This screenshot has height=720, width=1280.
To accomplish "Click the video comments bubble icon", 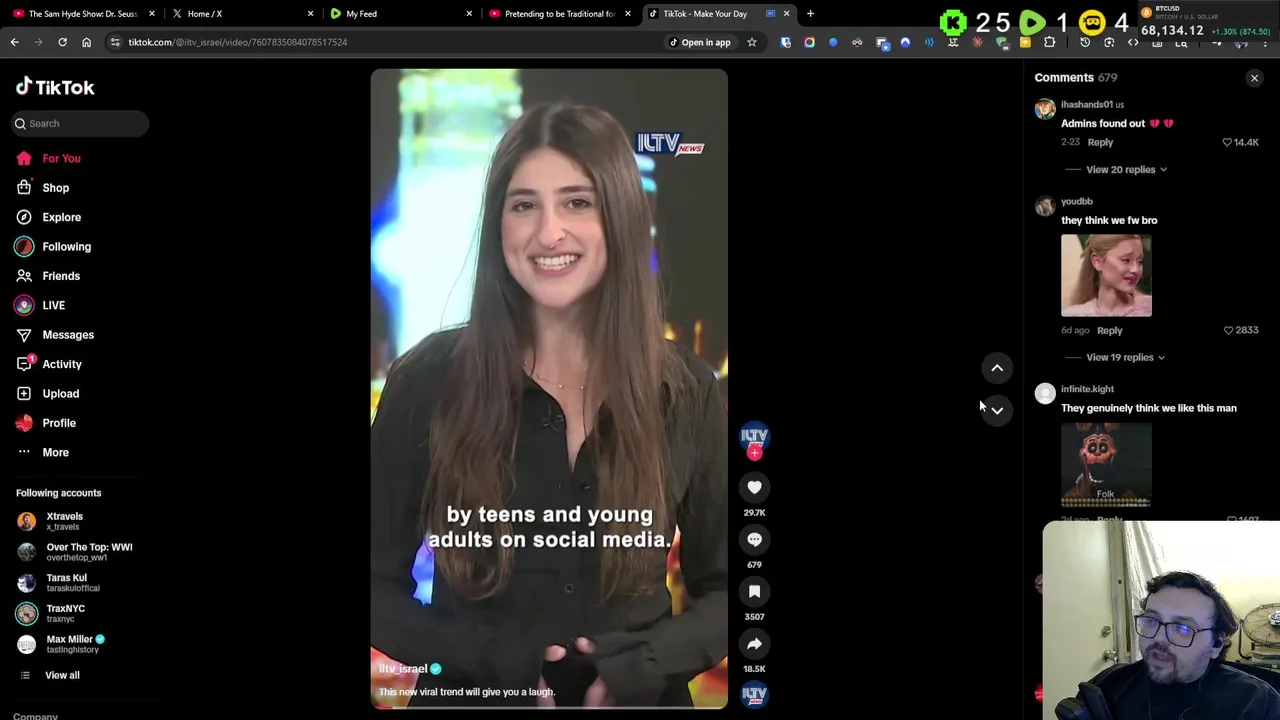I will [754, 539].
